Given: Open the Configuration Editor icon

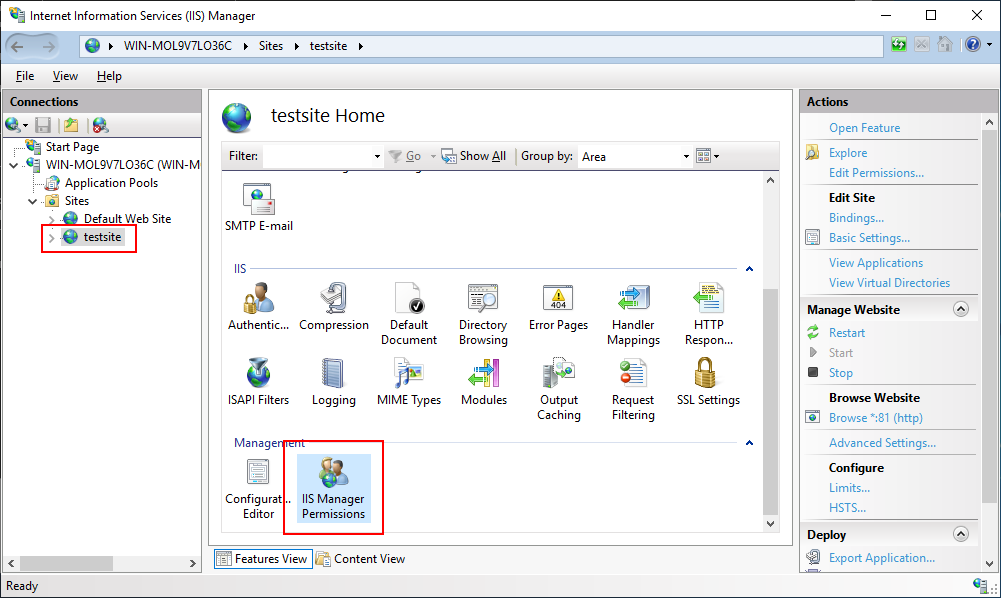Looking at the screenshot, I should click(258, 488).
